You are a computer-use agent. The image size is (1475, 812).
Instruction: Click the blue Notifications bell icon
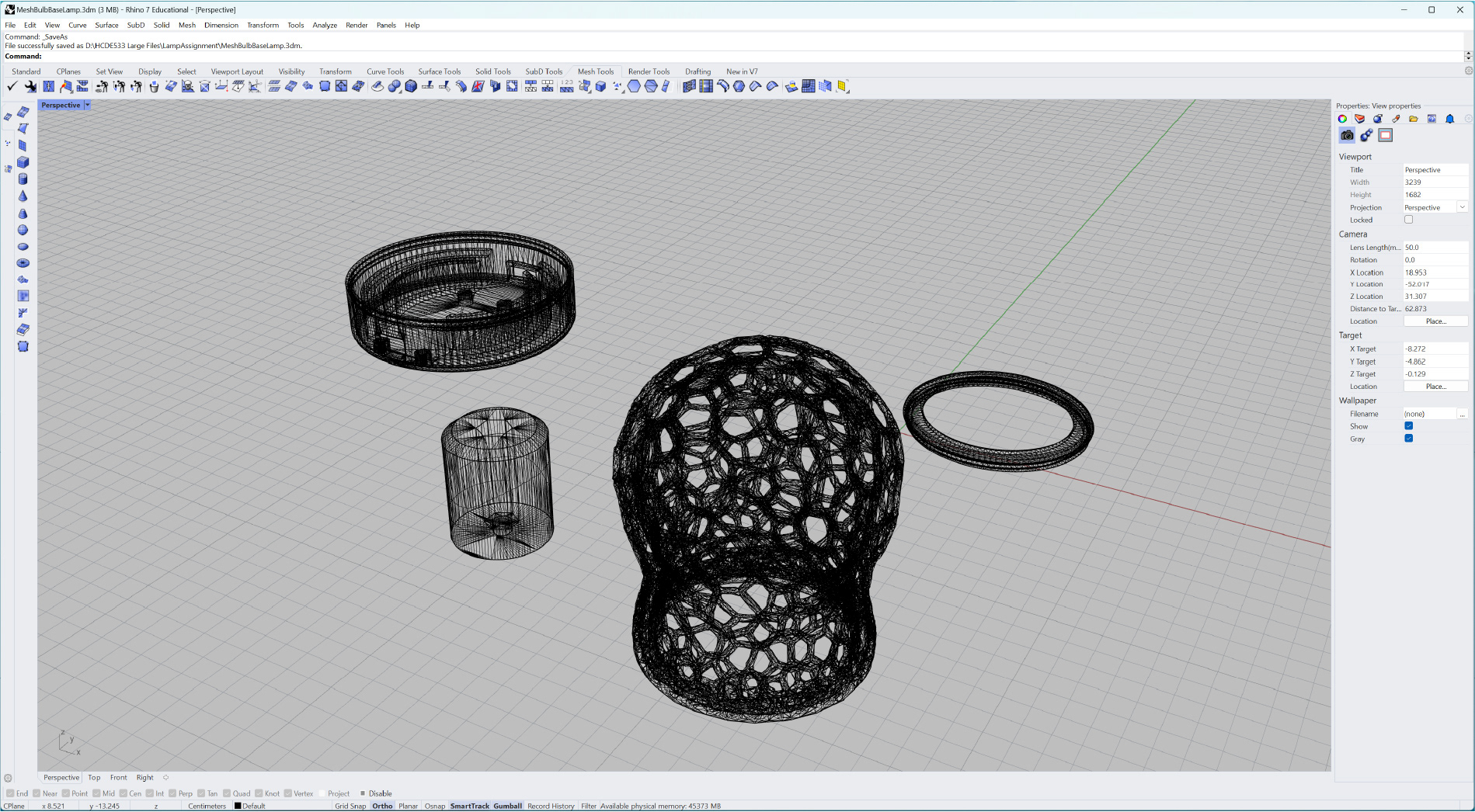pyautogui.click(x=1449, y=119)
